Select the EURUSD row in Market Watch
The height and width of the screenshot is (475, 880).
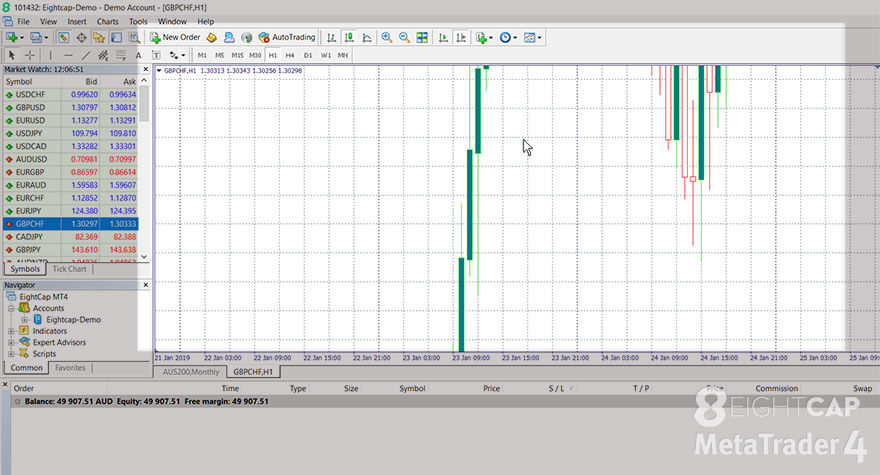71,120
